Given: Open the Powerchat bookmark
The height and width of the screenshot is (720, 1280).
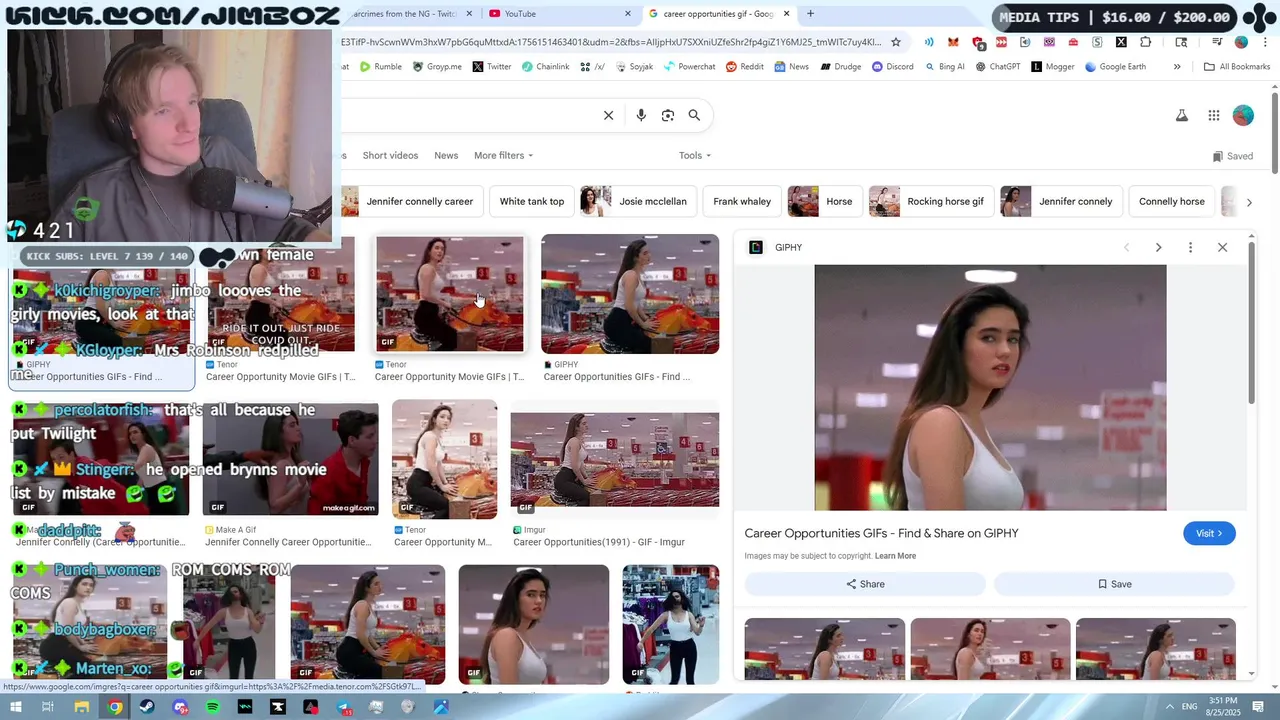Looking at the screenshot, I should click(689, 67).
